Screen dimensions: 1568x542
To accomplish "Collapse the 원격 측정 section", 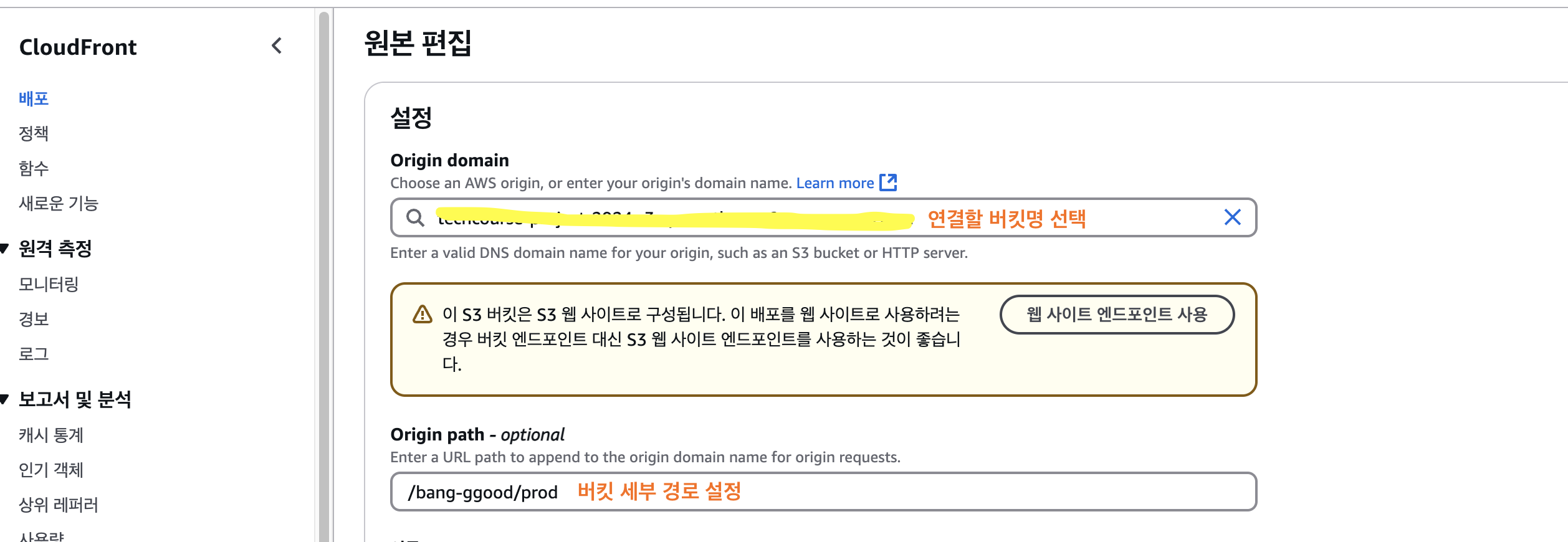I will (x=4, y=249).
